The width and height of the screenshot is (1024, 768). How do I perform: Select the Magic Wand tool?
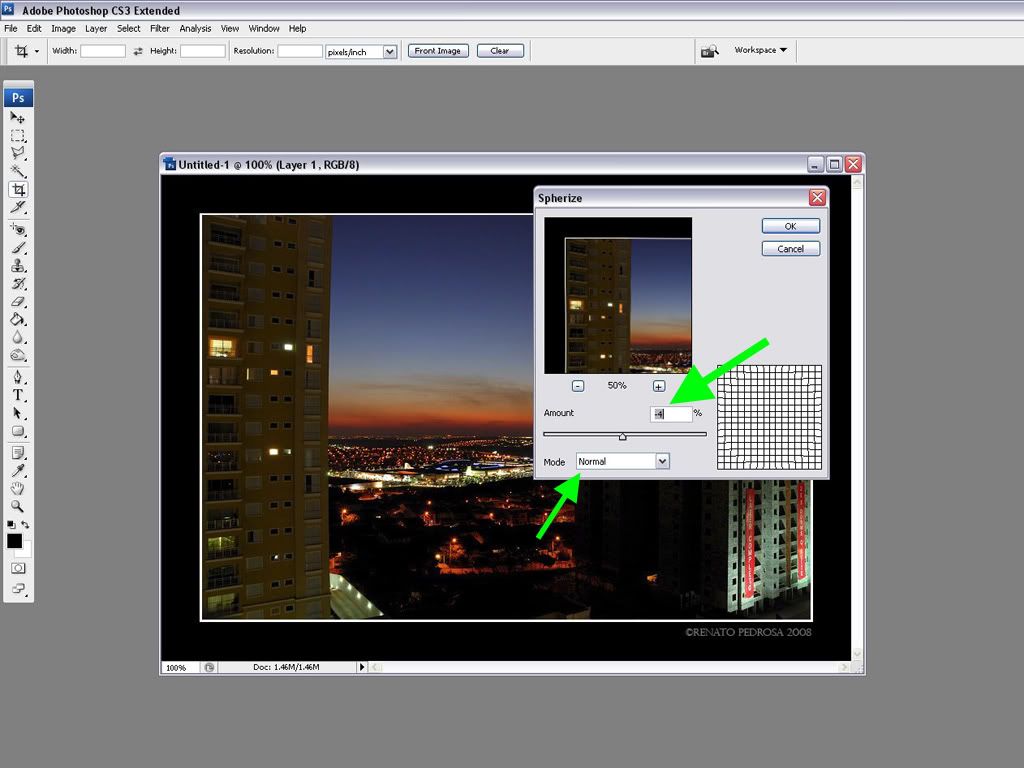[18, 172]
